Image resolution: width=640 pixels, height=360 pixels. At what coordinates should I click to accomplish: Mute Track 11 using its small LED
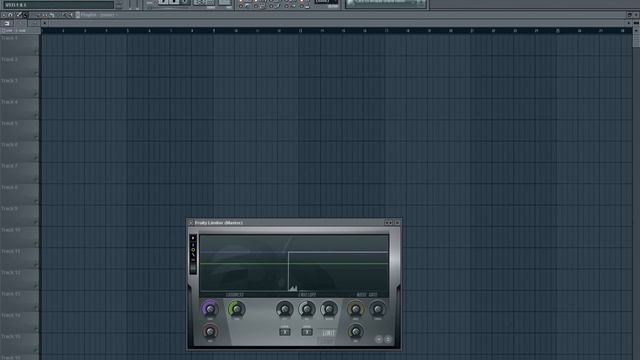click(36, 266)
